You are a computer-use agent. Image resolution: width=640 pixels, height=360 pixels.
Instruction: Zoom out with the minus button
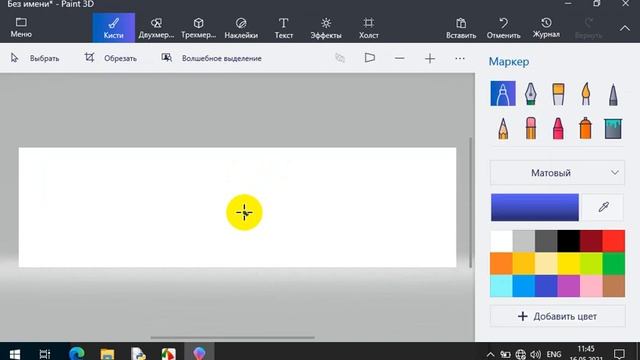point(400,58)
